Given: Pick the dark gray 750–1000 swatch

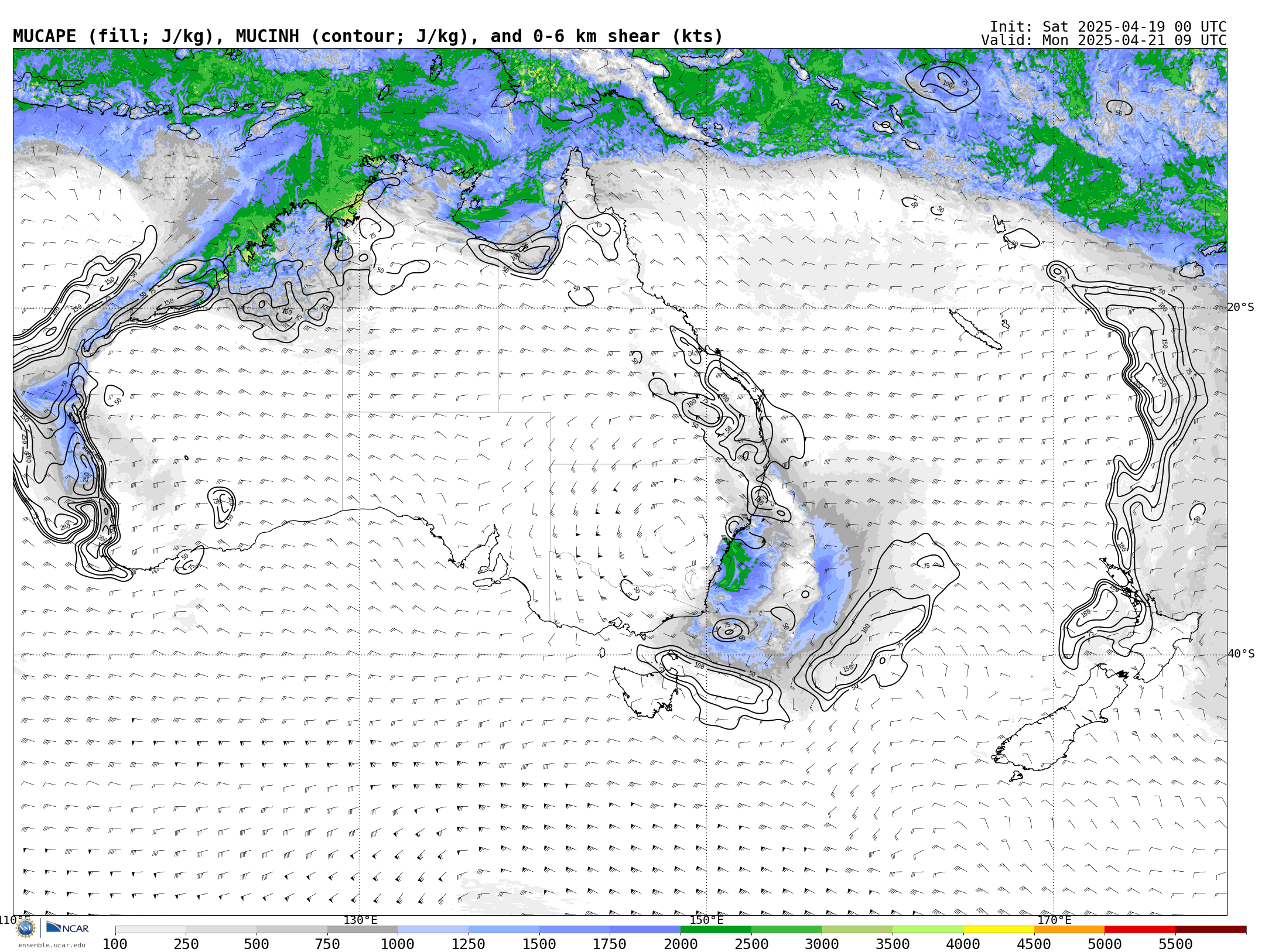Looking at the screenshot, I should pyautogui.click(x=363, y=930).
